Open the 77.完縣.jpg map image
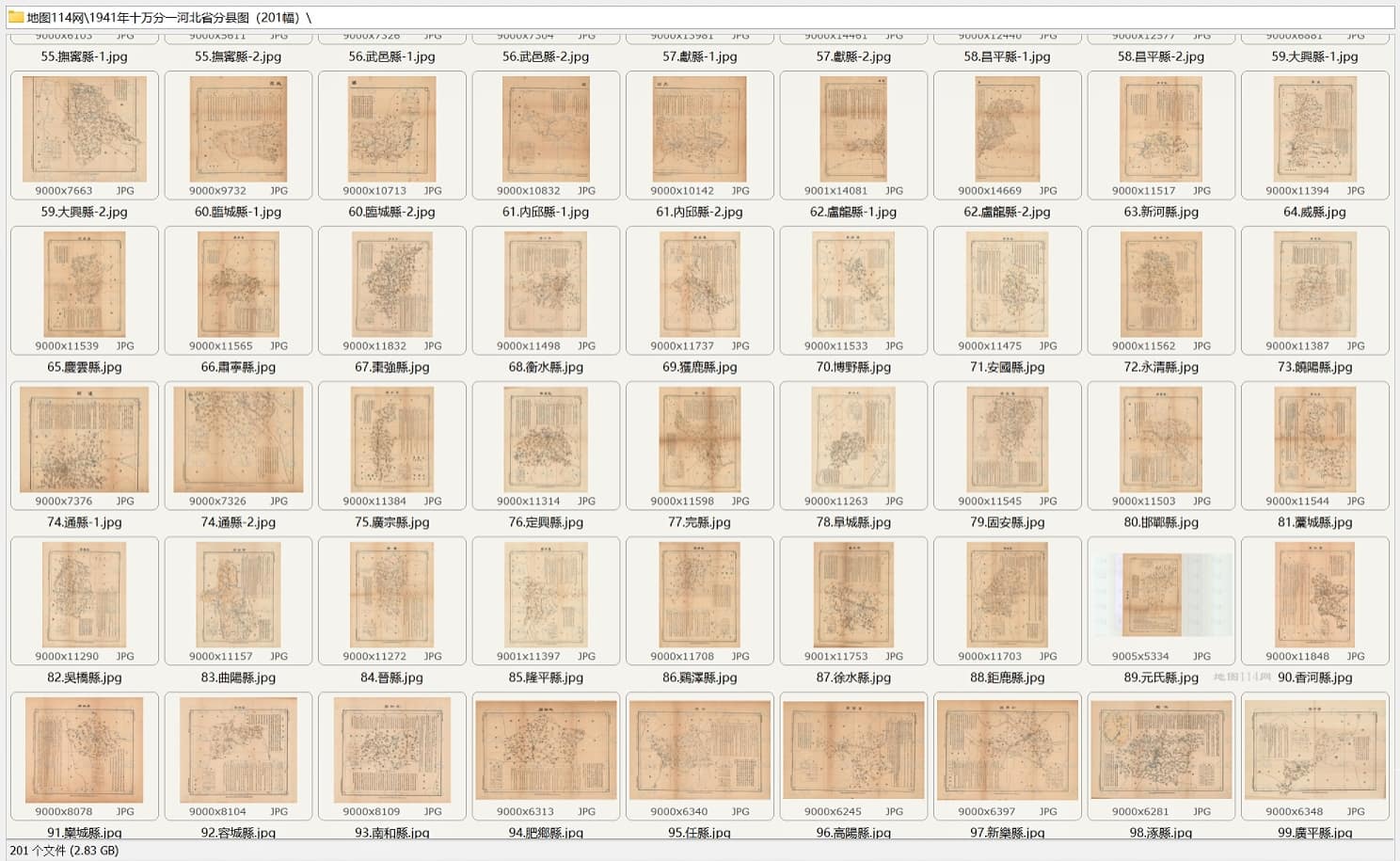Screen dimensions: 1400x861 point(700,440)
